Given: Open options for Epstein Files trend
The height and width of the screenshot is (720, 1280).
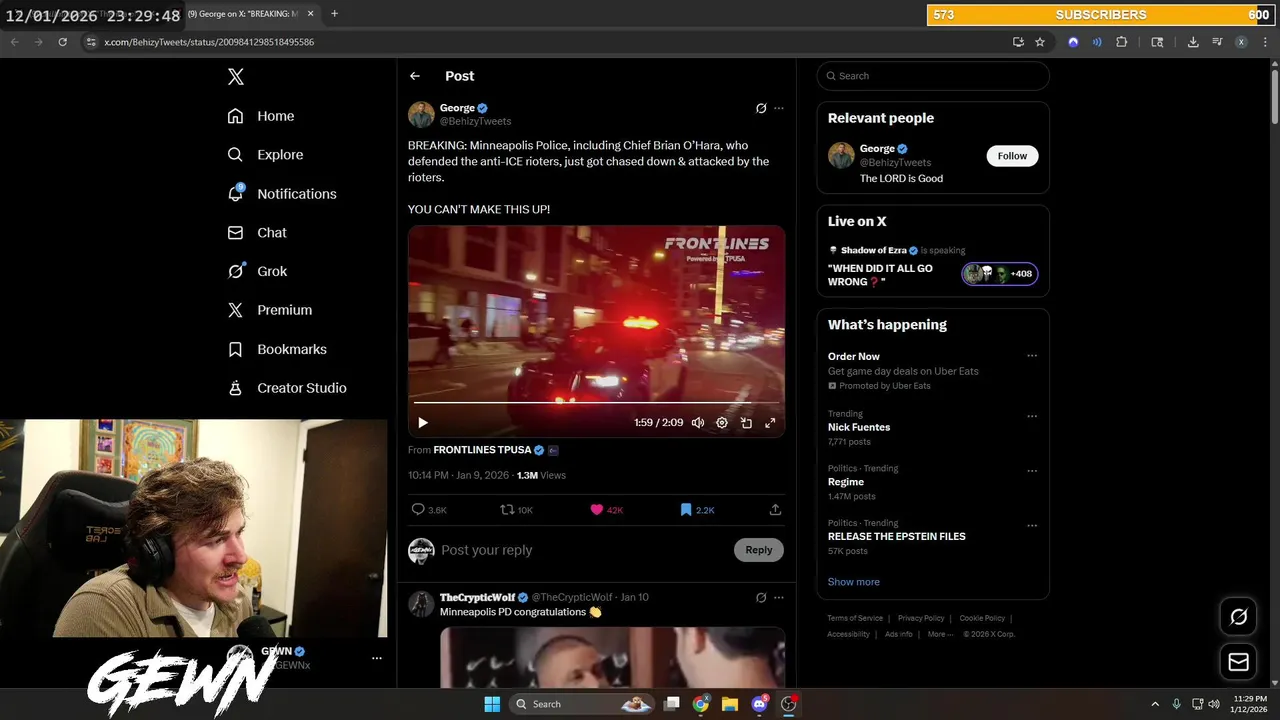Looking at the screenshot, I should 1032,526.
